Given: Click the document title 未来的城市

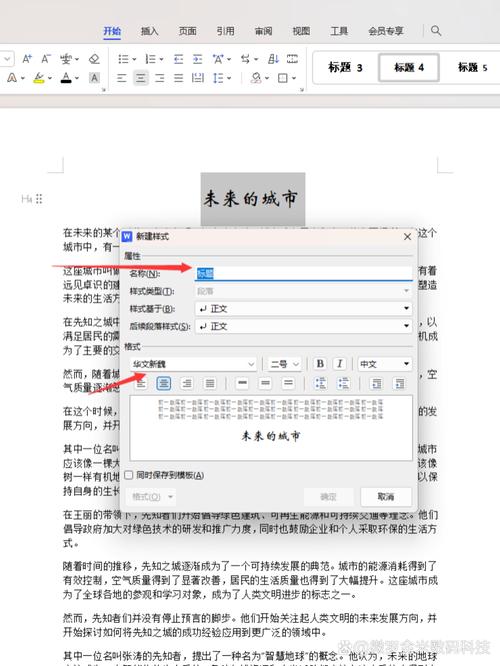Looking at the screenshot, I should (250, 199).
